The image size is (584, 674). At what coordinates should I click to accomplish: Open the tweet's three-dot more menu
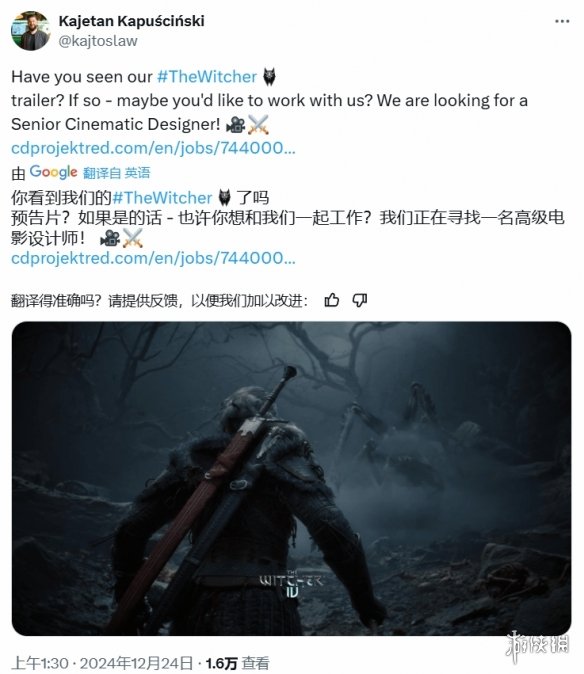tap(562, 21)
